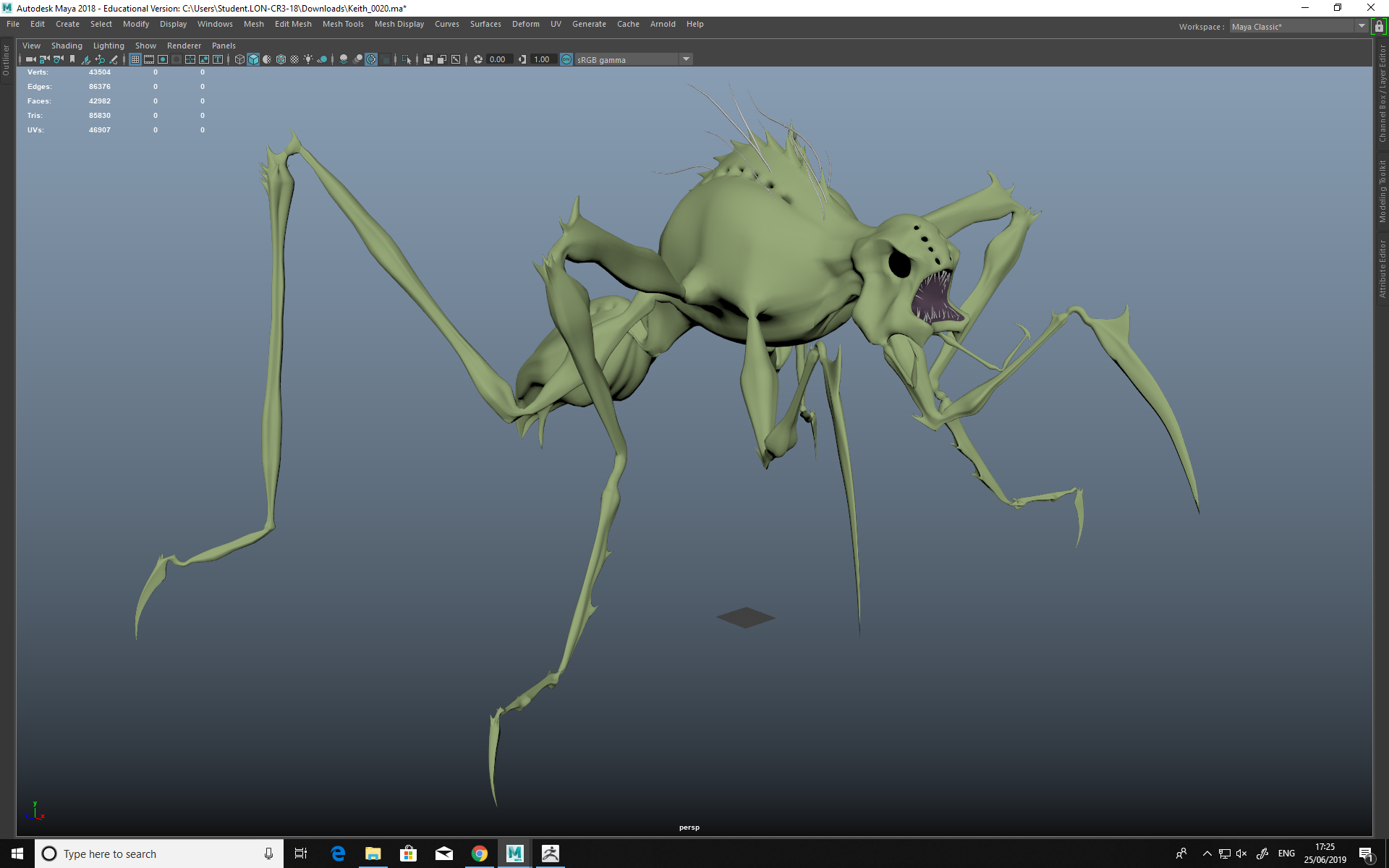Open the sRGB gamma view transform dropdown

click(634, 59)
